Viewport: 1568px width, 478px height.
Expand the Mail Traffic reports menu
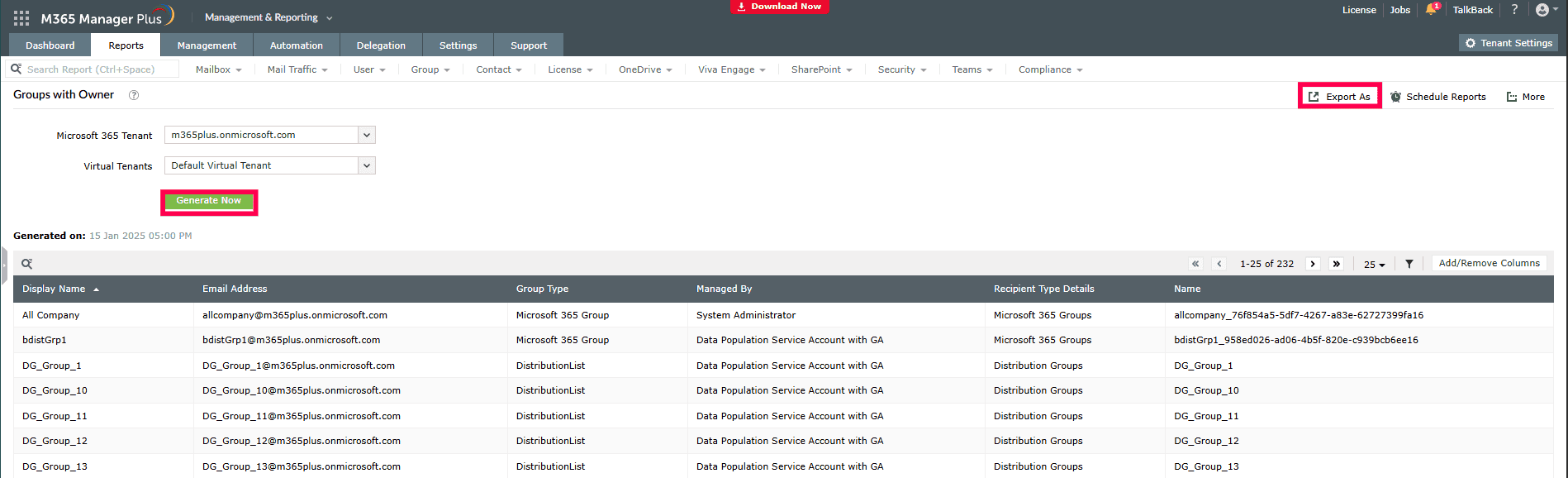pos(297,69)
